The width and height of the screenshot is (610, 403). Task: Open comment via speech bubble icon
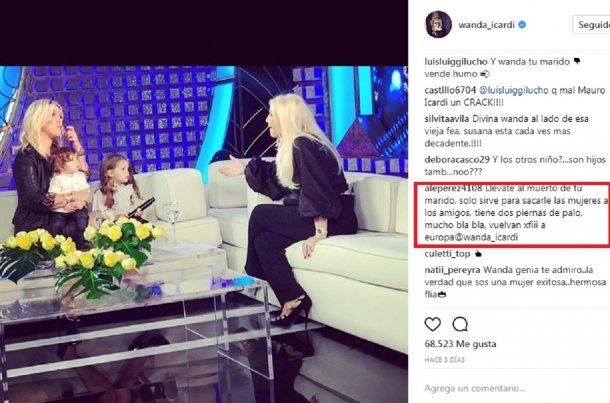click(x=460, y=324)
